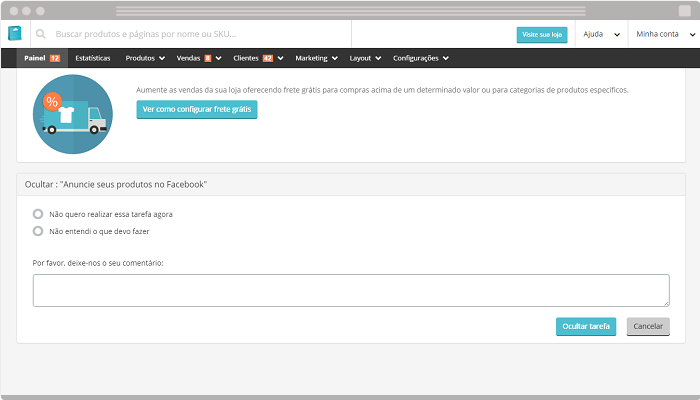Screen dimensions: 700x400
Task: Select "Não entendi o que devo fazer"
Action: tap(38, 231)
